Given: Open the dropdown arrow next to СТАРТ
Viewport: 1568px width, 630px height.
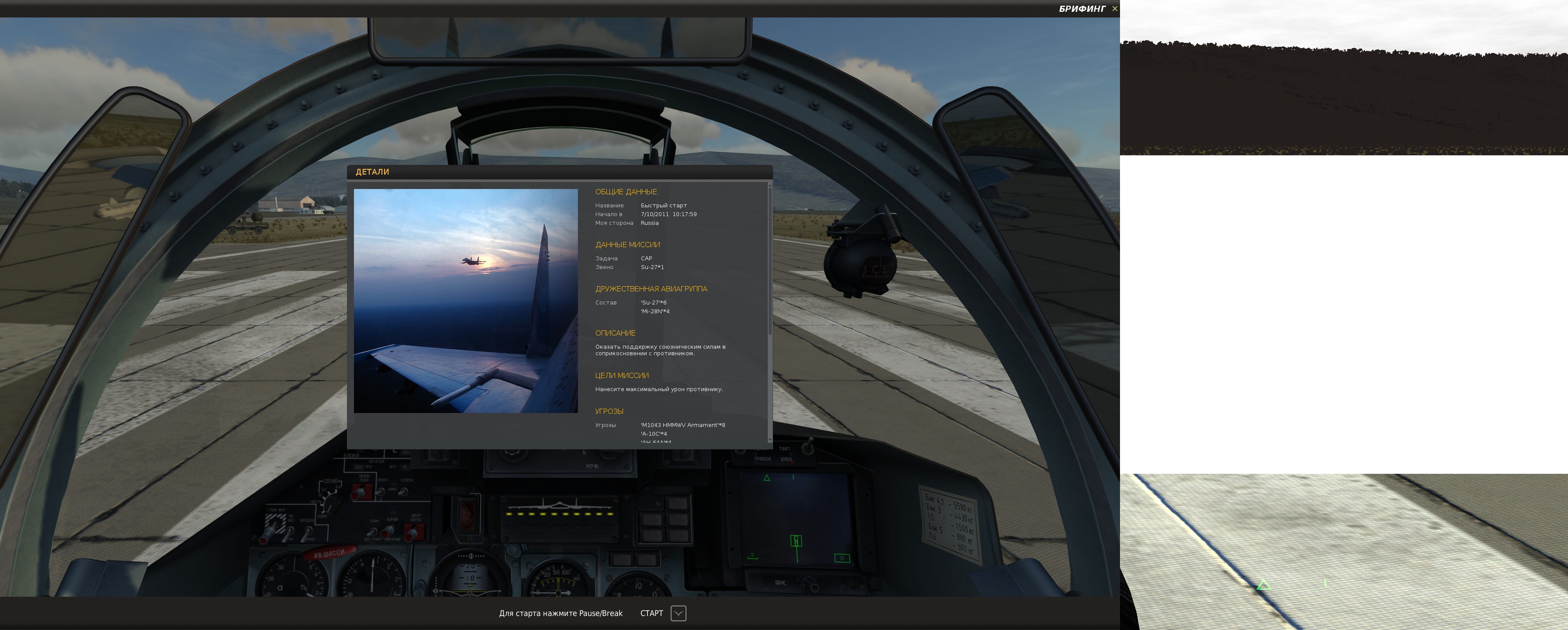Looking at the screenshot, I should [678, 613].
